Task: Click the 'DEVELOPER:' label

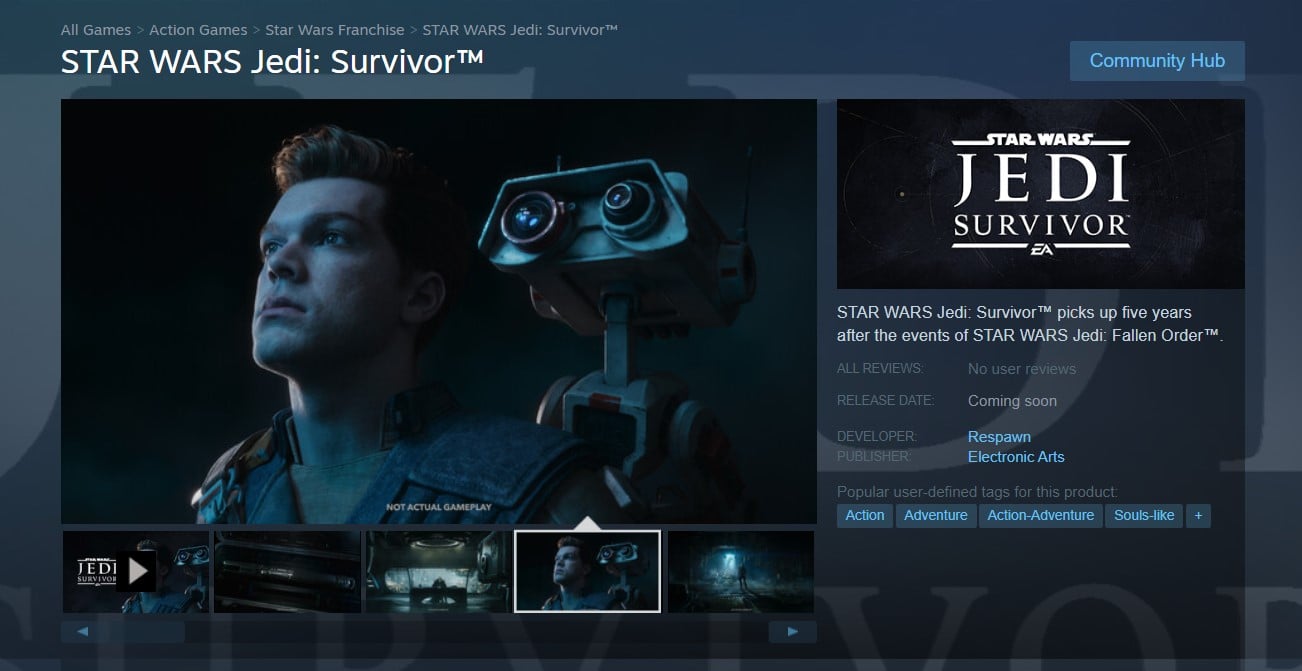Action: click(877, 437)
